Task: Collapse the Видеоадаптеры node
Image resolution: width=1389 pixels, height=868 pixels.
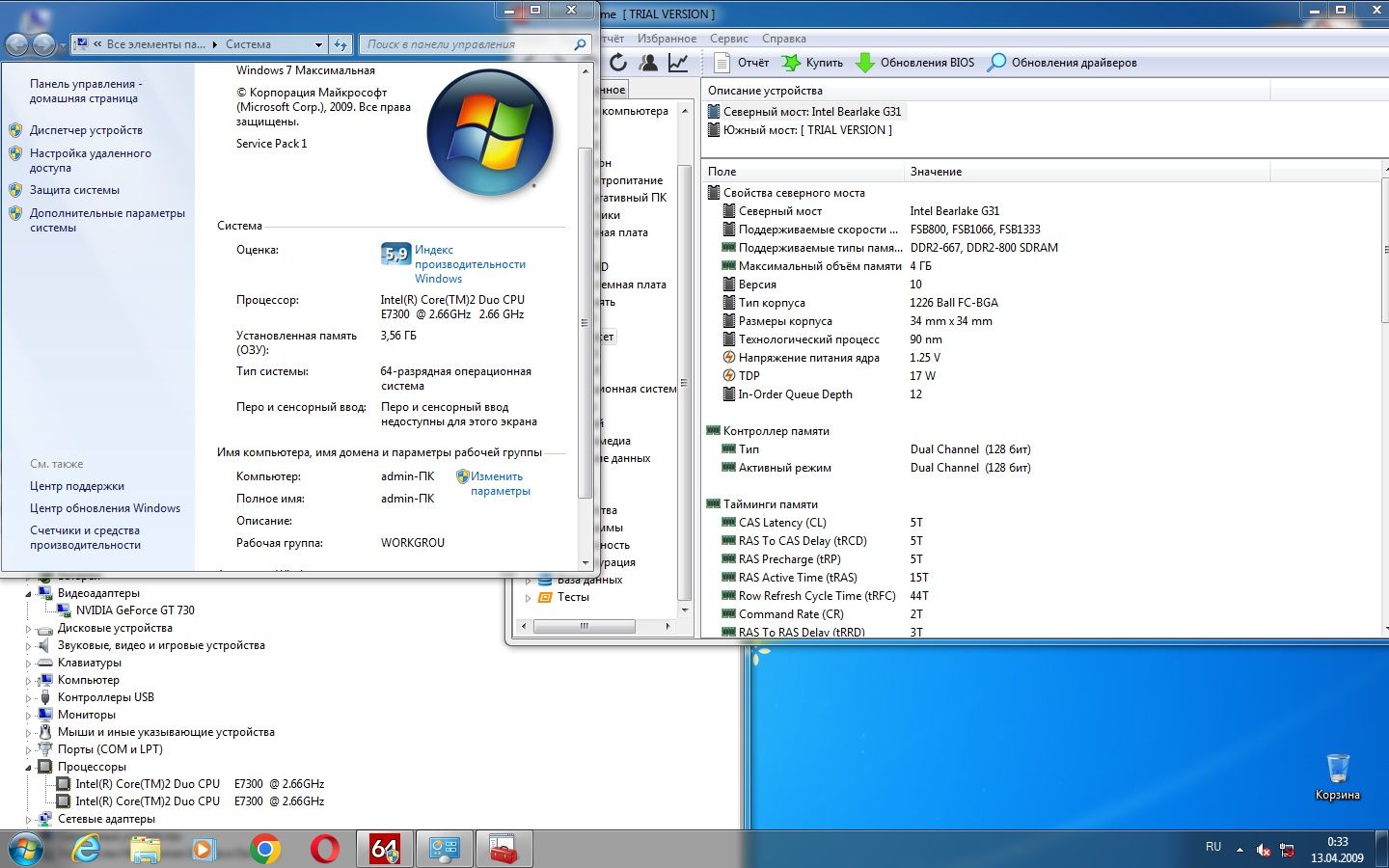Action: (29, 593)
